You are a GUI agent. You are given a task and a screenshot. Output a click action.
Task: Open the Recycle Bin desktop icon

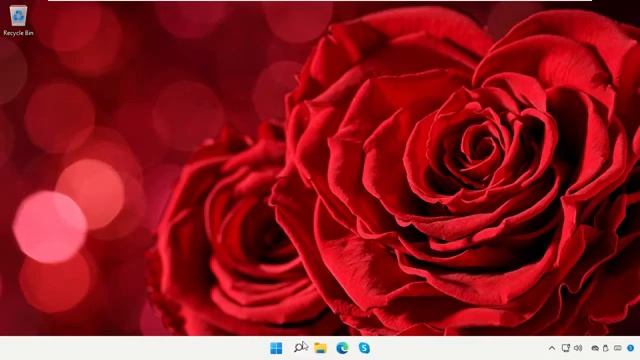18,20
